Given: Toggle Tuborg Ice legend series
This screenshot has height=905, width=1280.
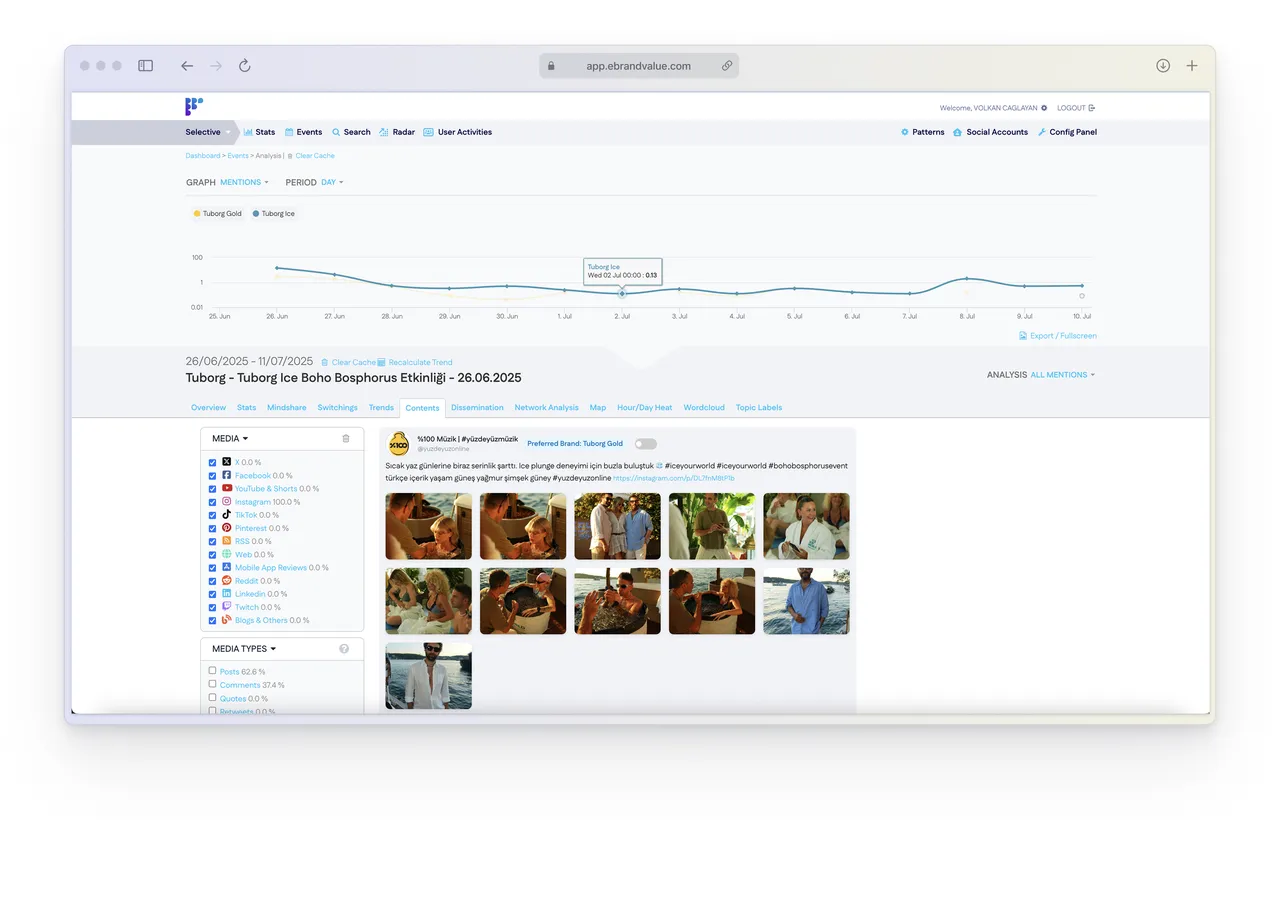Looking at the screenshot, I should (x=274, y=214).
